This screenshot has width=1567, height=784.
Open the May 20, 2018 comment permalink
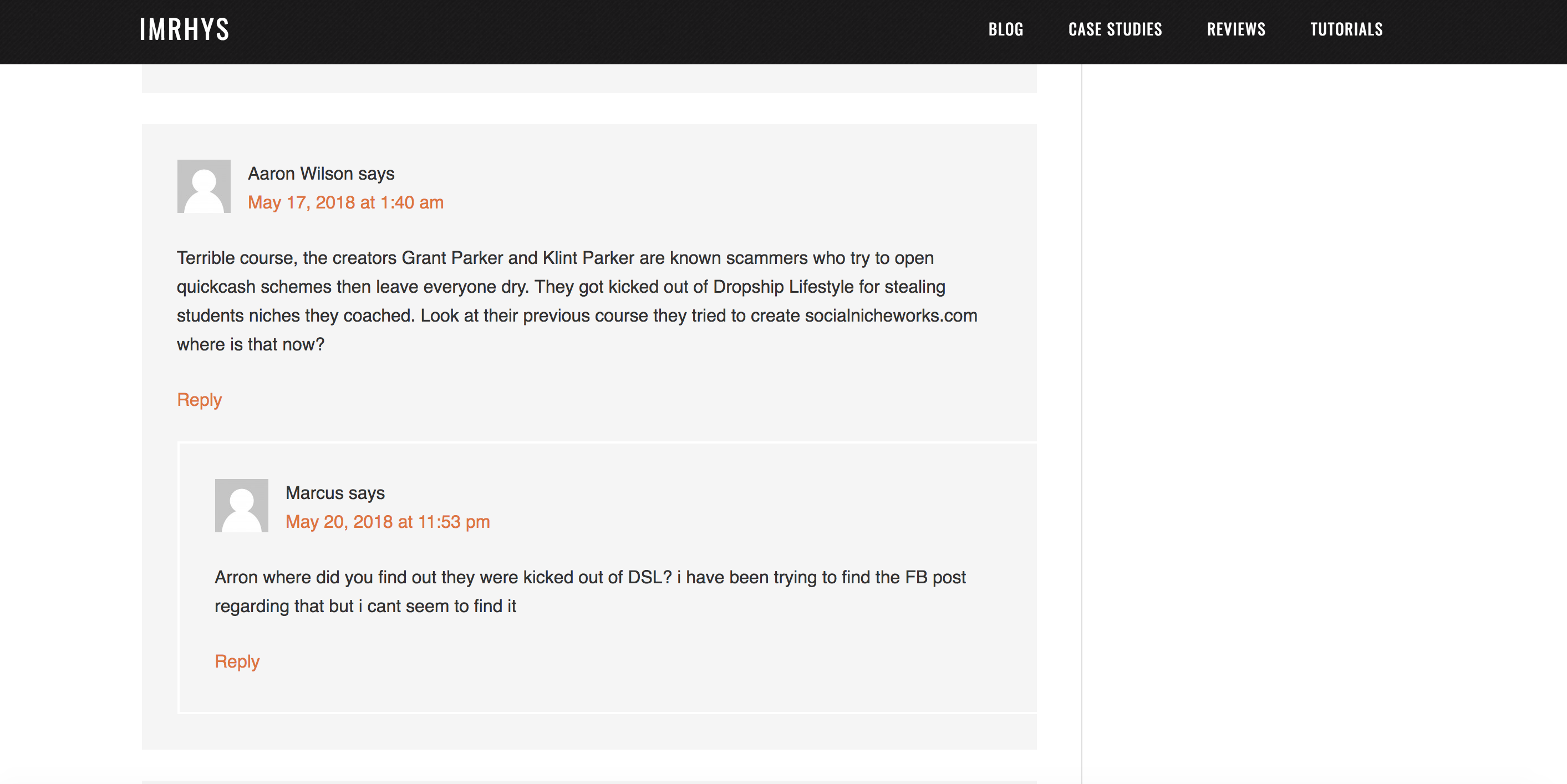(388, 522)
